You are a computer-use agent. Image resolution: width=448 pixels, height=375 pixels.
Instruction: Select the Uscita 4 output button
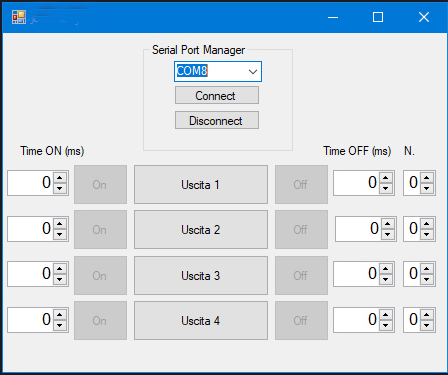click(x=201, y=320)
